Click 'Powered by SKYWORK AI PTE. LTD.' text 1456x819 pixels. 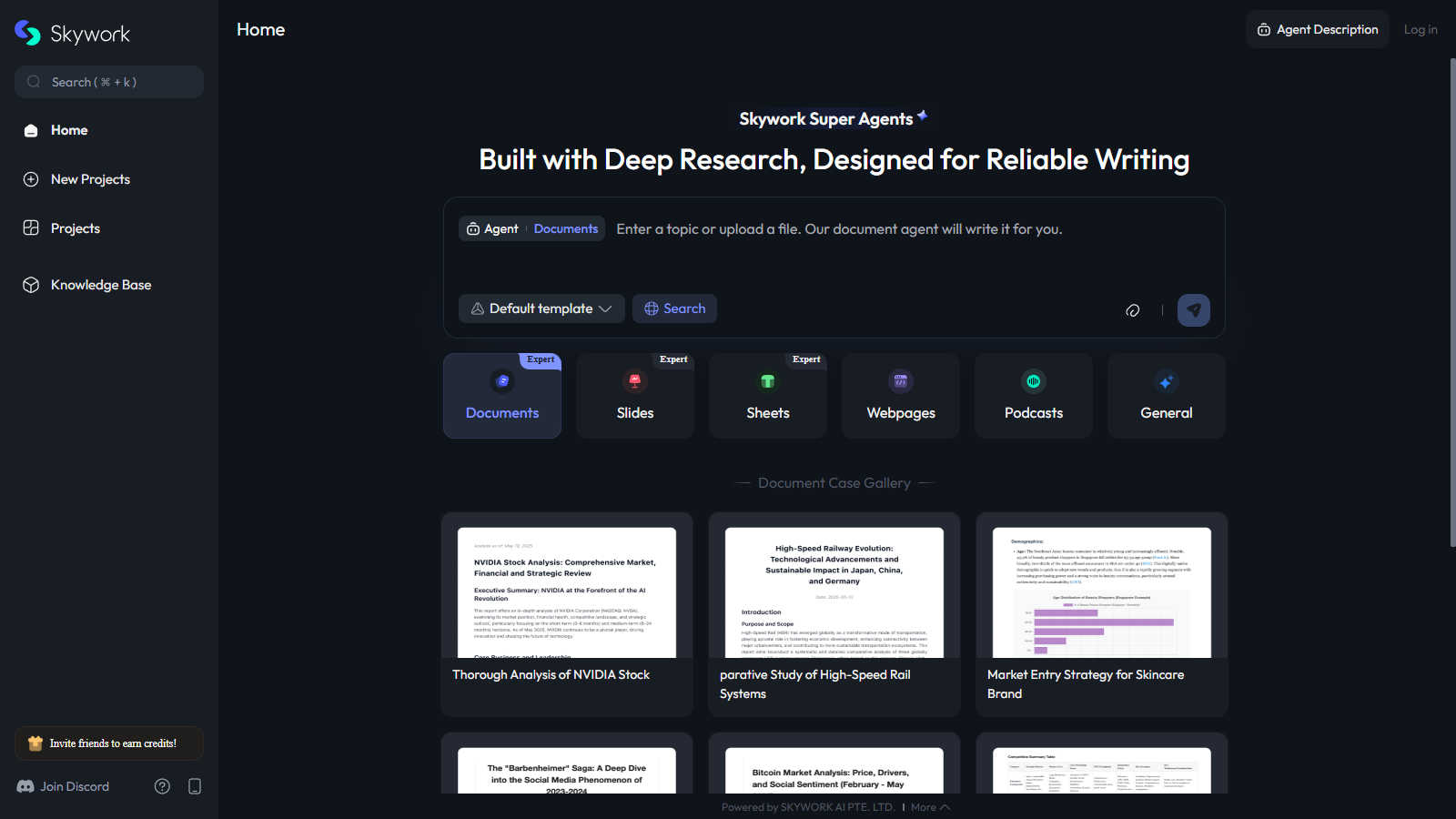tap(808, 807)
